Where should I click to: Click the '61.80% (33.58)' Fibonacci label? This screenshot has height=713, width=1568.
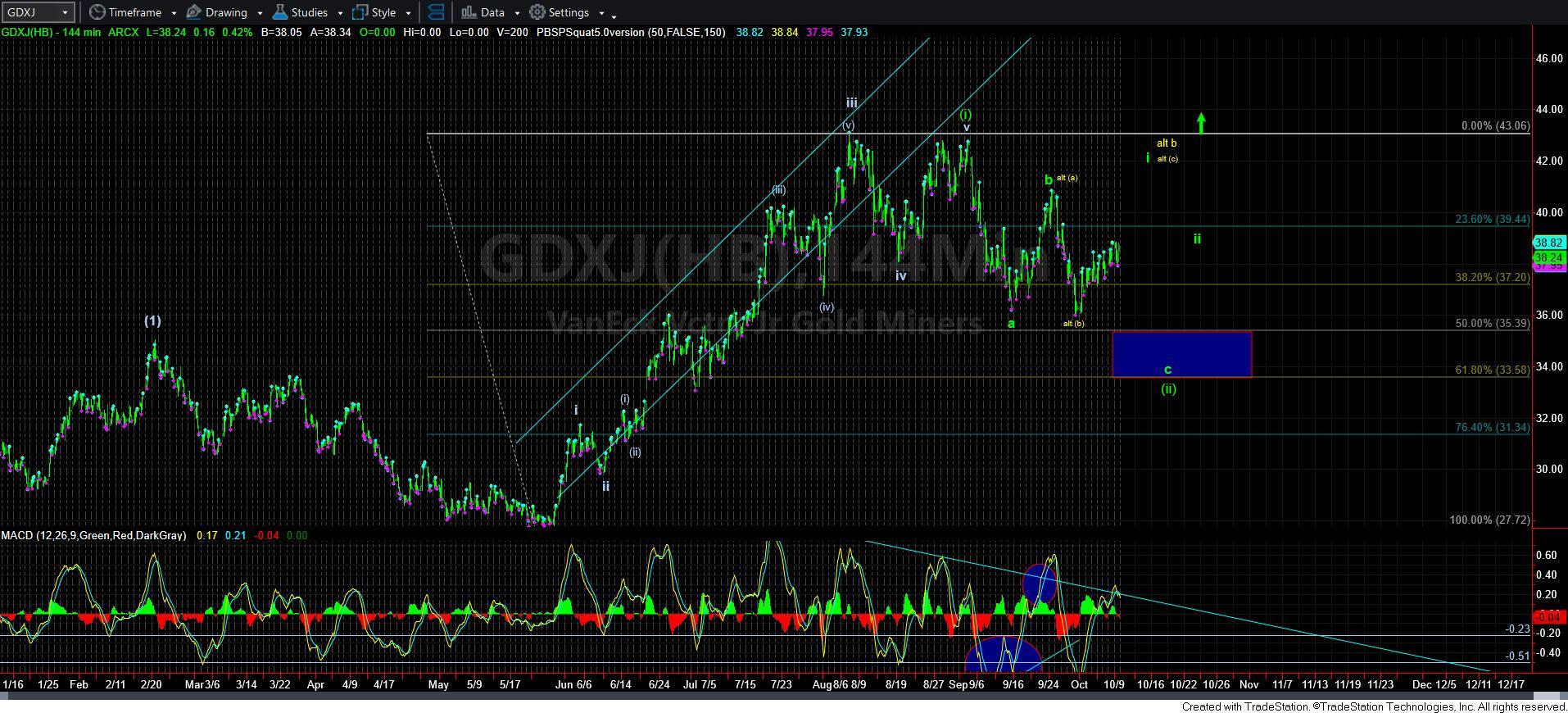pos(1492,370)
